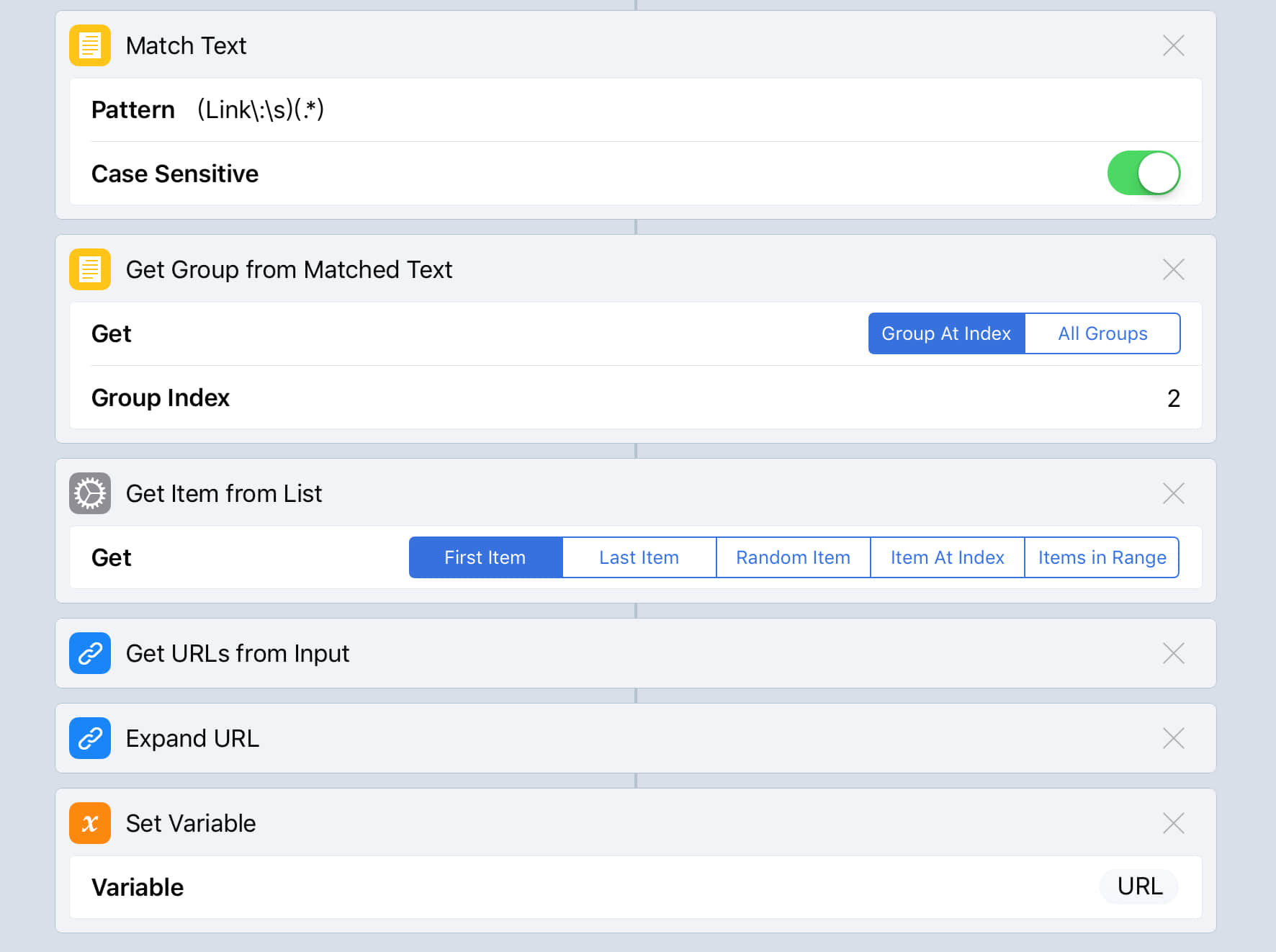Remove the Get URLs from Input action

pos(1173,653)
